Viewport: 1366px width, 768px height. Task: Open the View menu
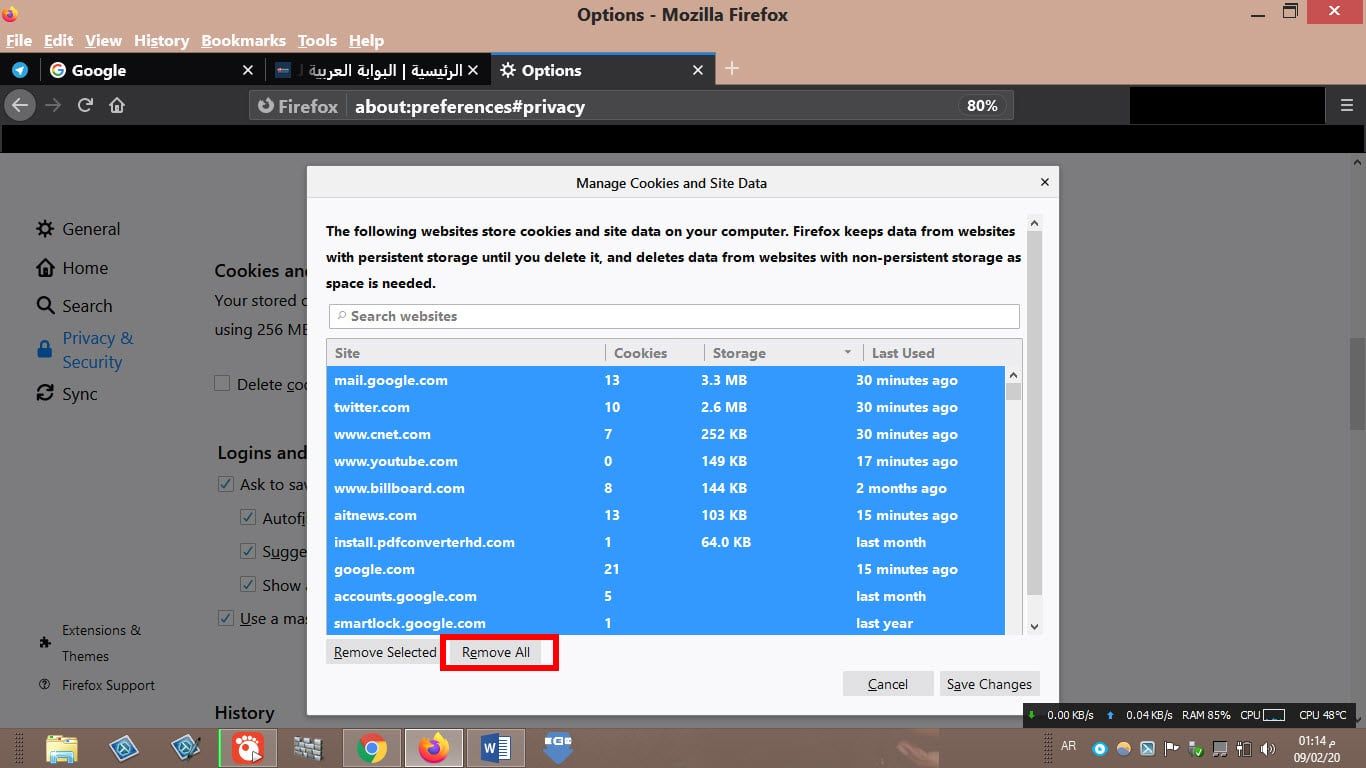(x=103, y=41)
